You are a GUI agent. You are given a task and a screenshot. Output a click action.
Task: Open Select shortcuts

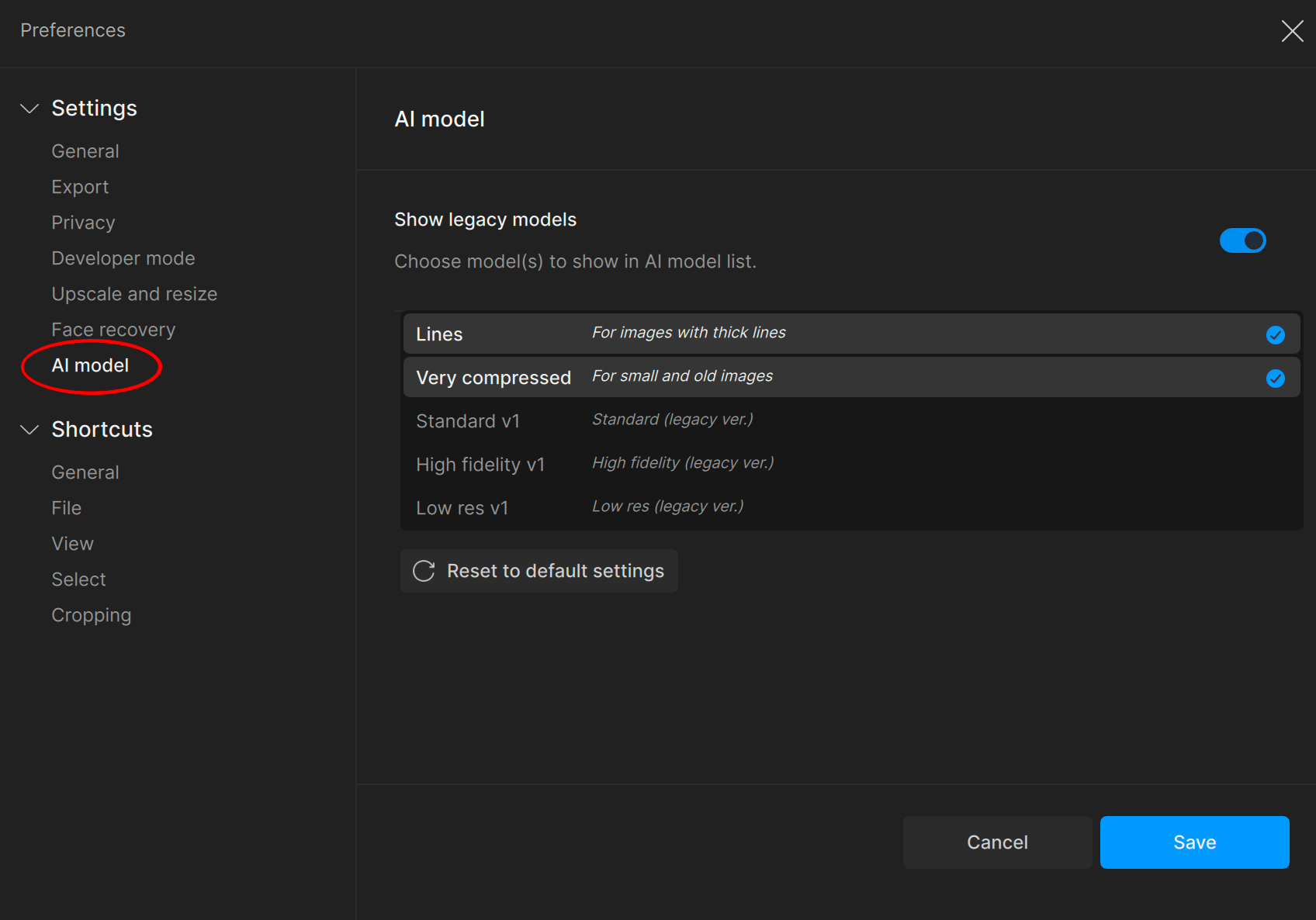[x=78, y=579]
